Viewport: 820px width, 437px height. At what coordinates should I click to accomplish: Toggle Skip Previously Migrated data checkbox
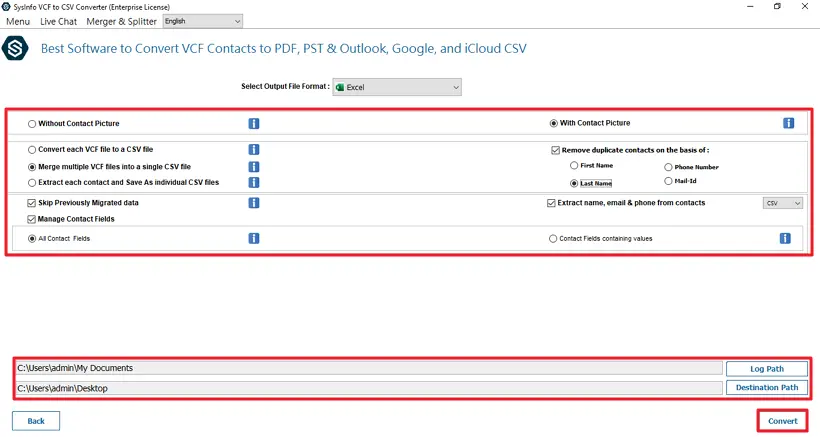[x=31, y=203]
